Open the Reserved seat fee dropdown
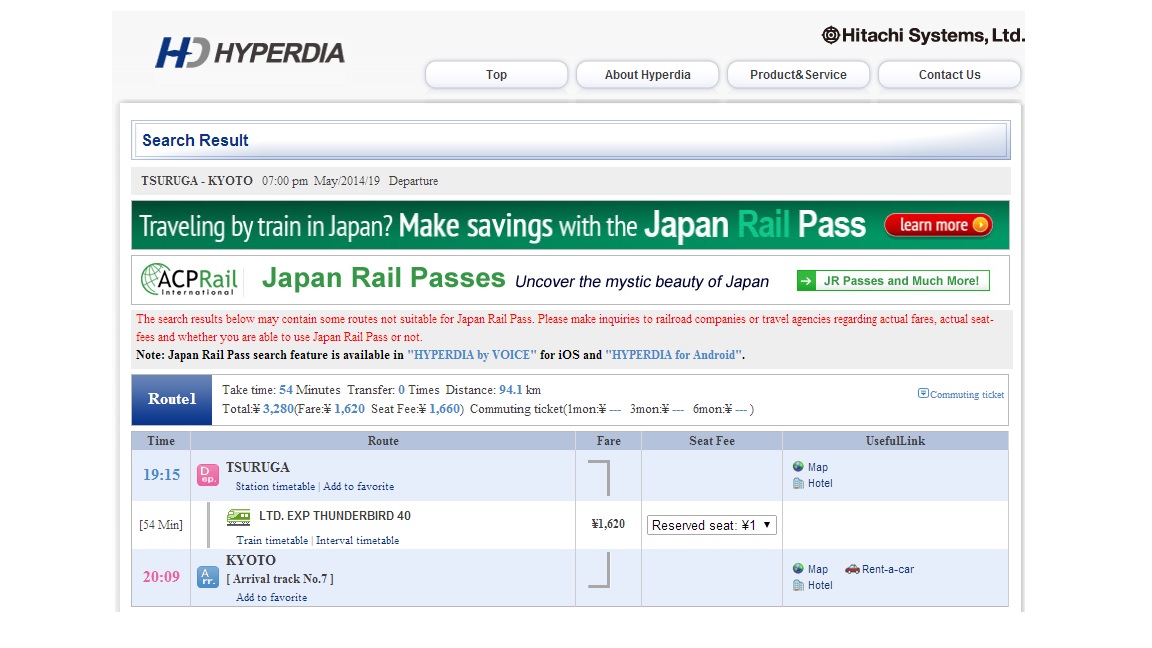Viewport: 1152px width, 648px height. coord(711,525)
